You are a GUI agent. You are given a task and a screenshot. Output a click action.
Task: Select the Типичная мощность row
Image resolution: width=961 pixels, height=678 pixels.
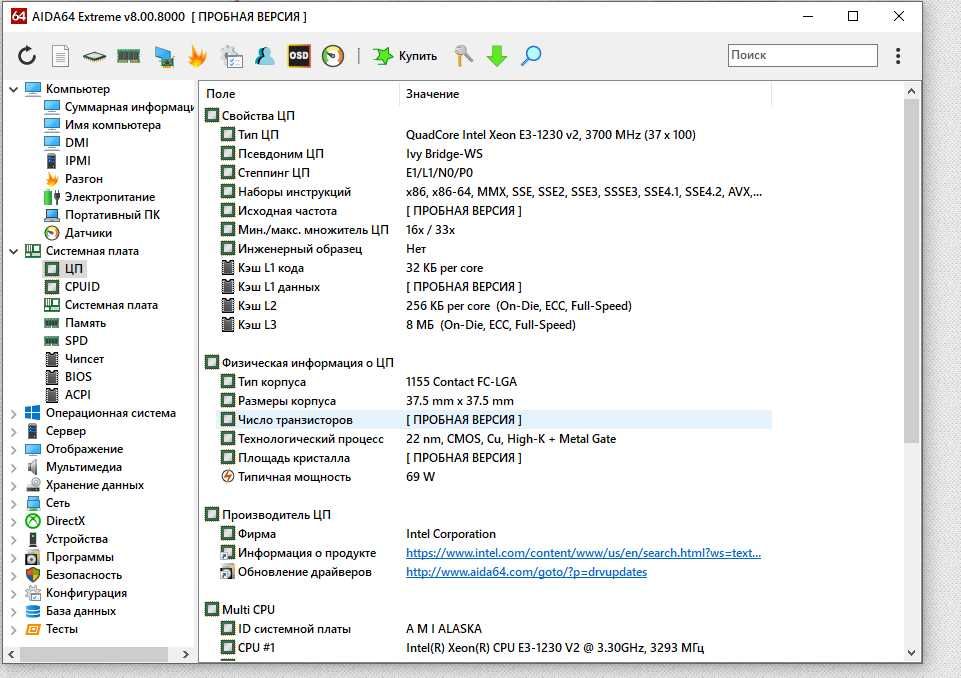click(x=487, y=477)
